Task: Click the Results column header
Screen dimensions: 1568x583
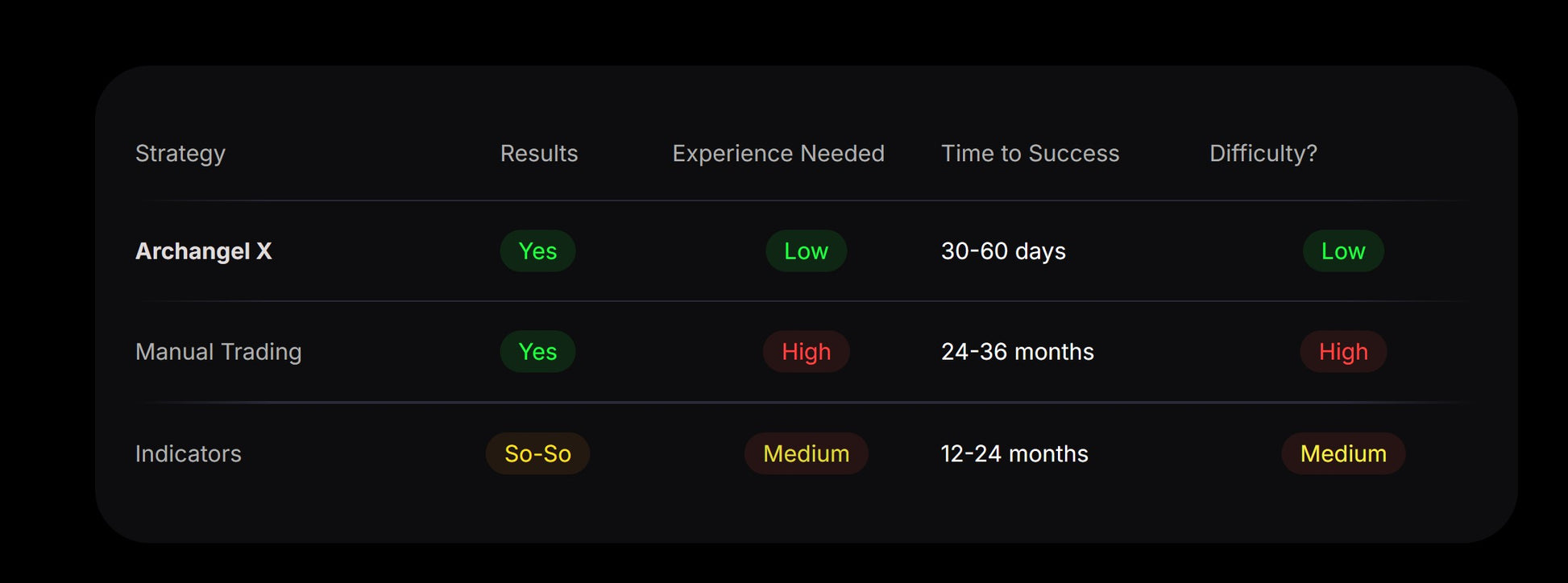Action: [538, 153]
